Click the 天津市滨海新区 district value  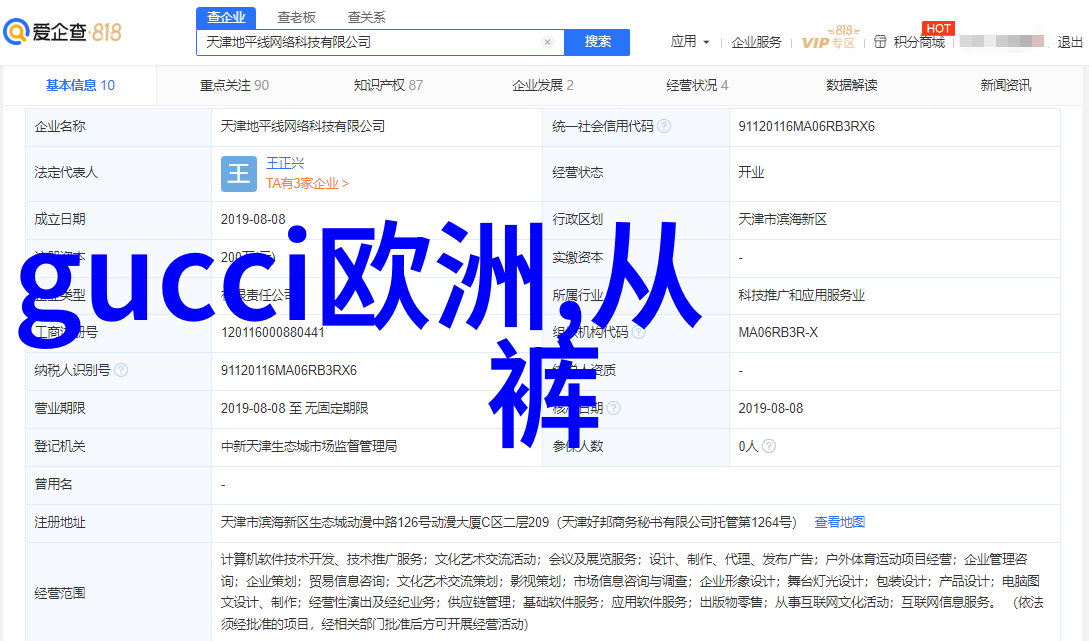point(783,219)
